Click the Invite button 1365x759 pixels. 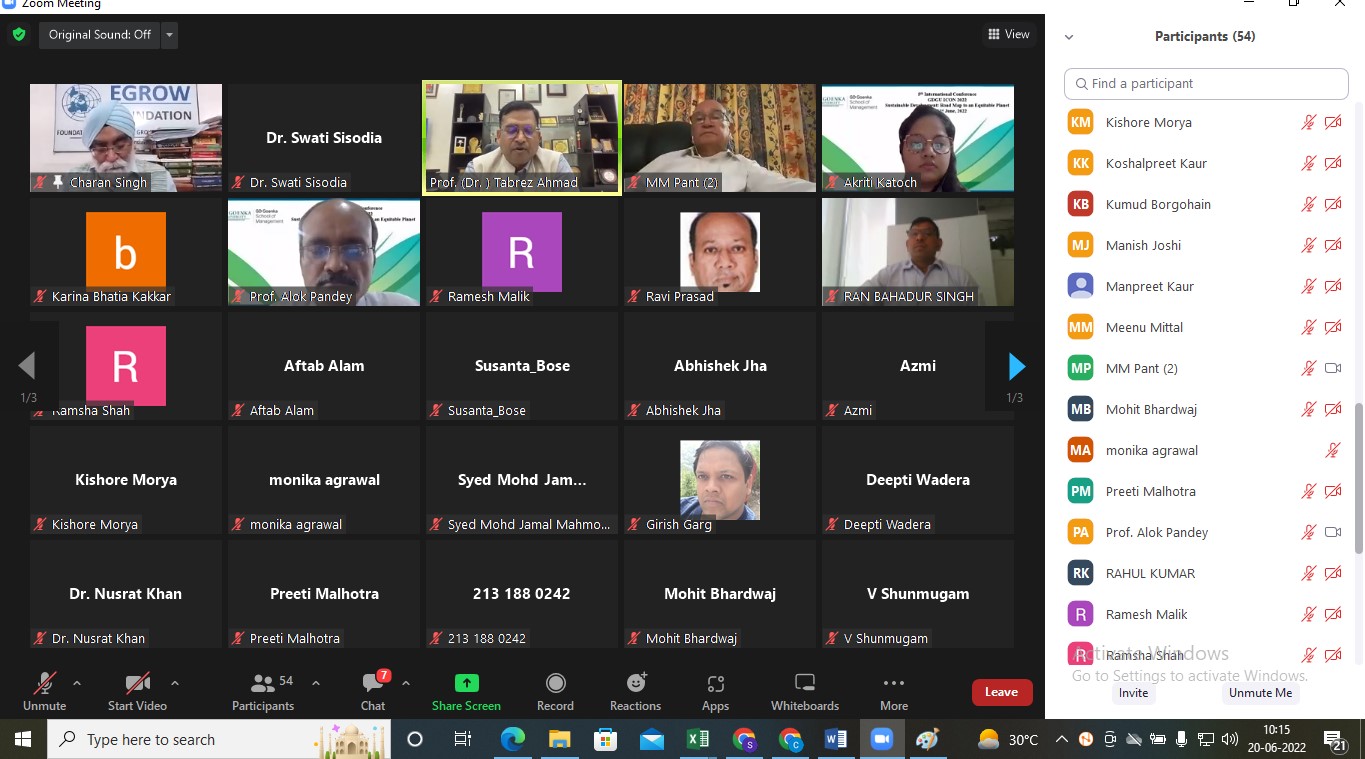pos(1133,693)
